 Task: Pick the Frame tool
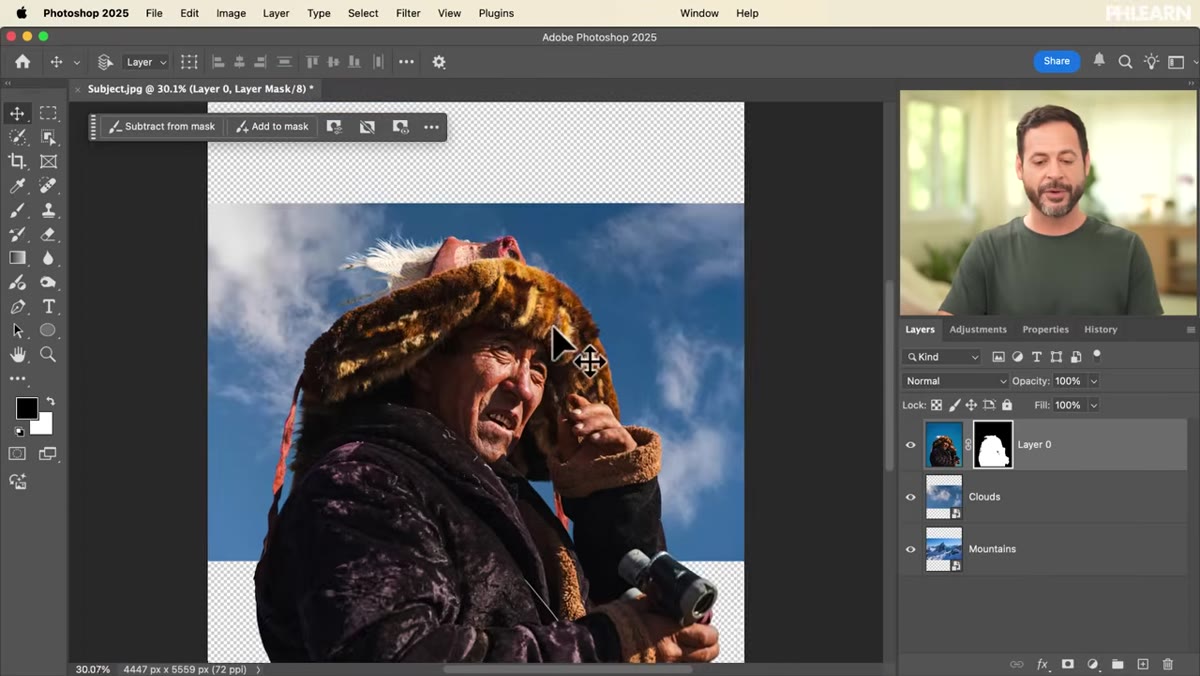48,161
